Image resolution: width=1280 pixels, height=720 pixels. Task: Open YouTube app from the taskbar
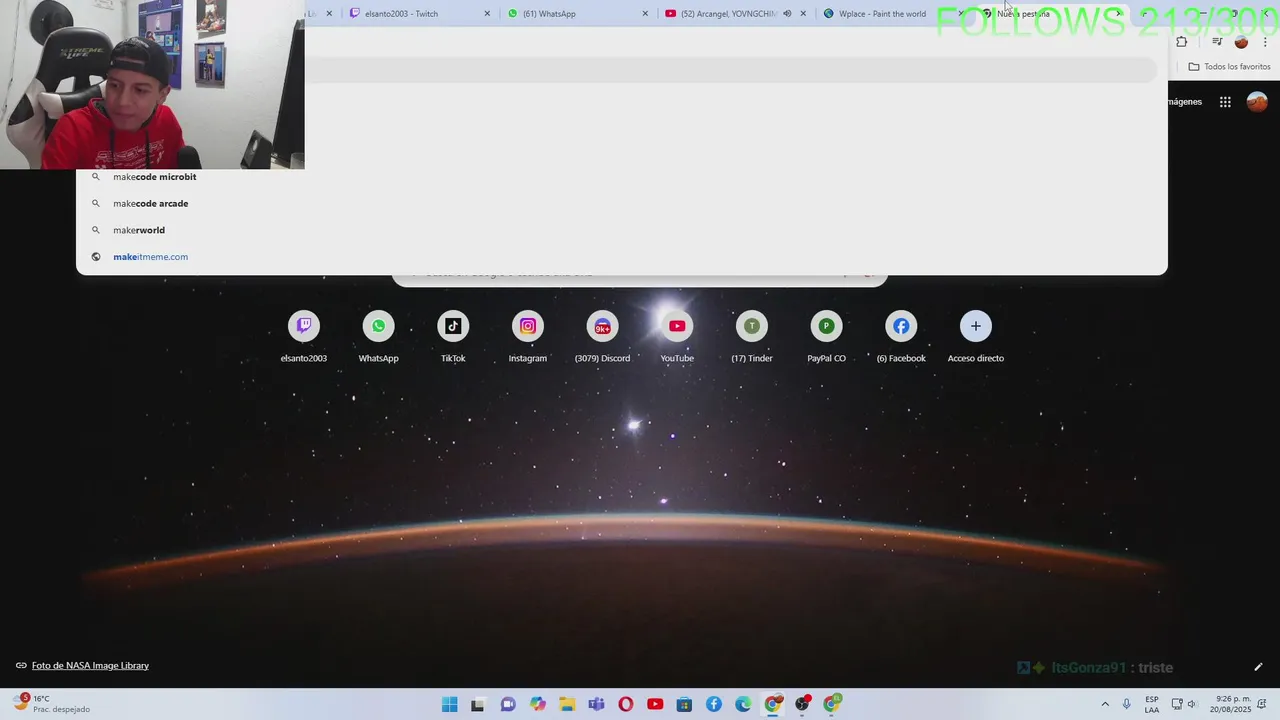click(655, 704)
